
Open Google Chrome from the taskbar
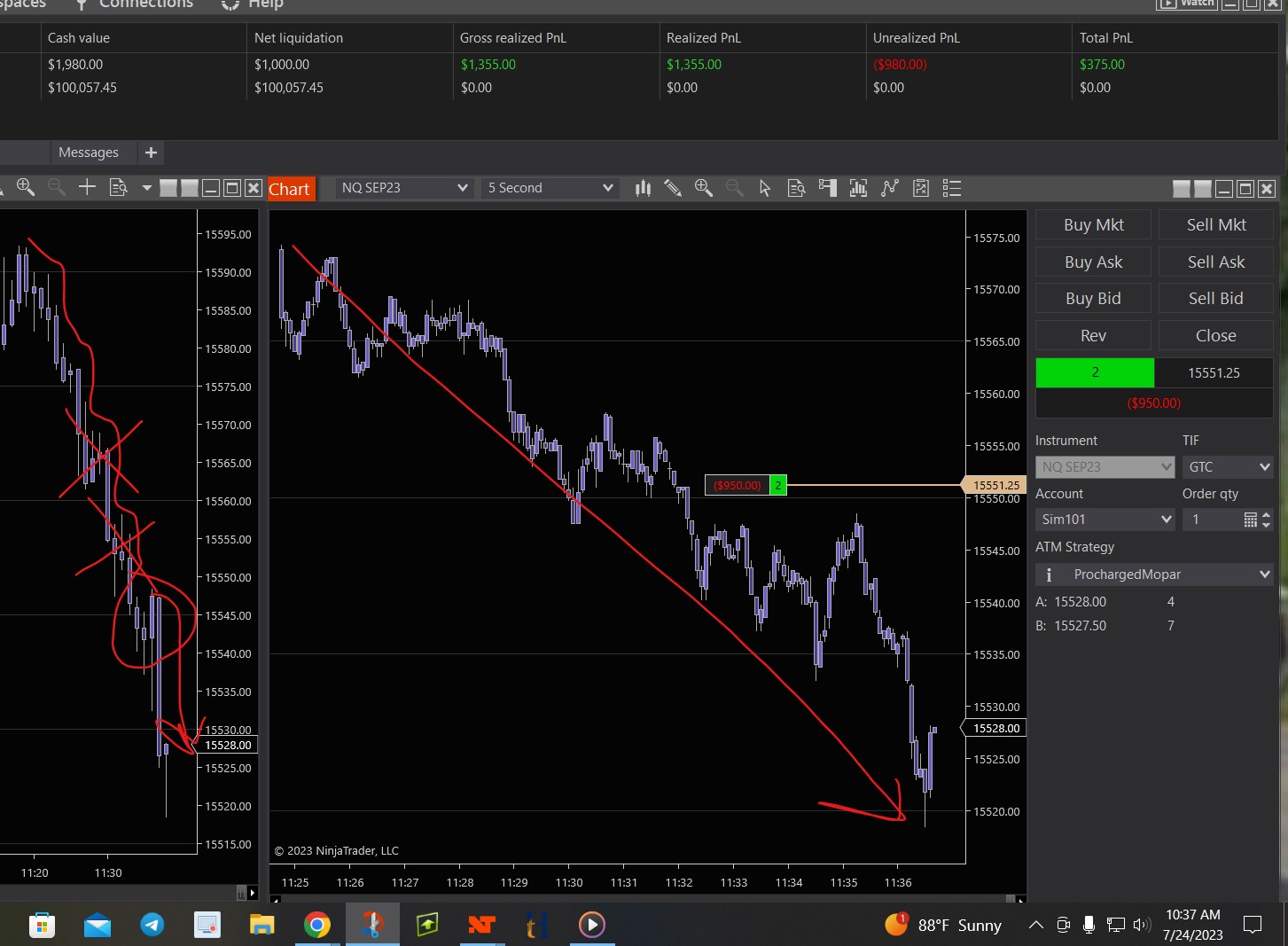click(x=316, y=926)
